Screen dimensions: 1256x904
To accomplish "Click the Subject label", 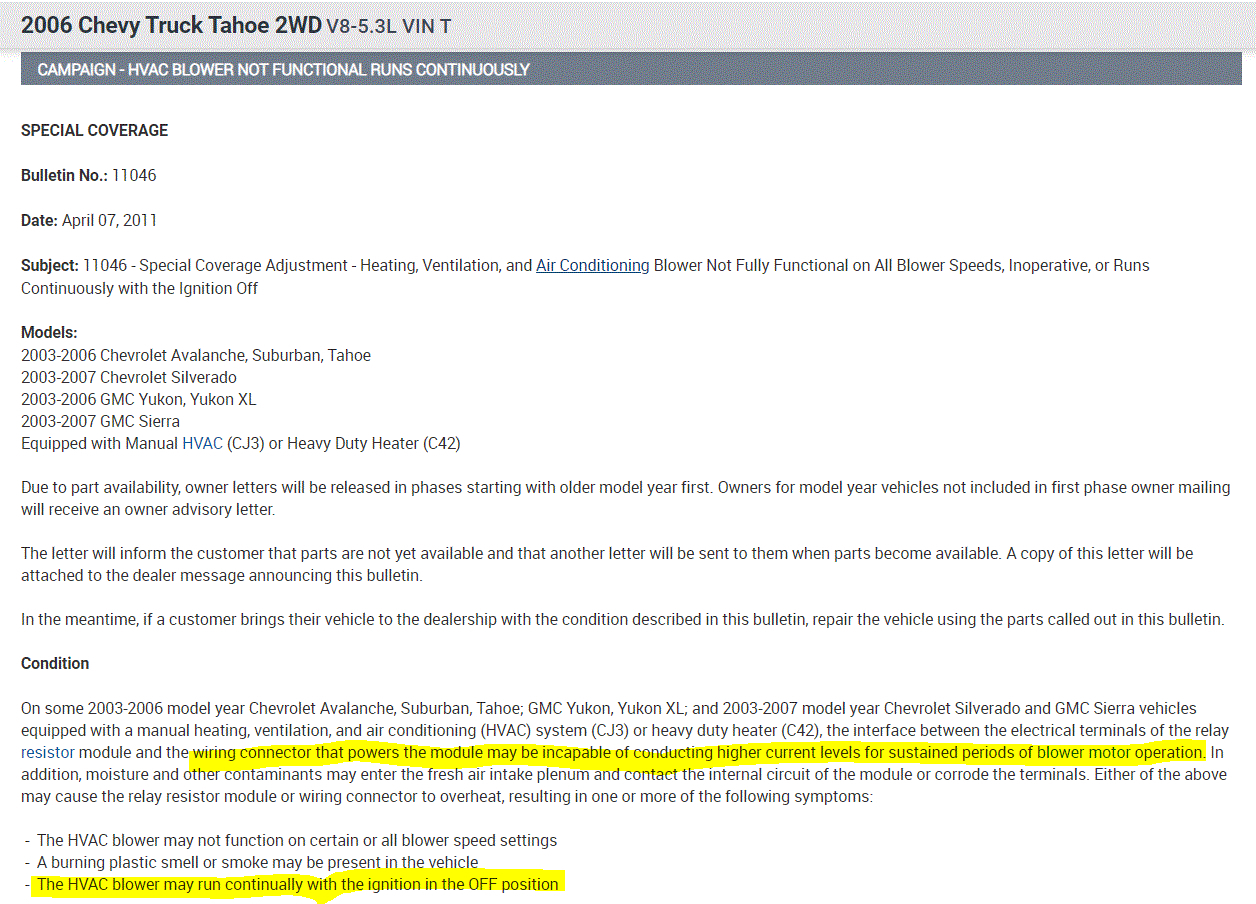I will pos(50,266).
